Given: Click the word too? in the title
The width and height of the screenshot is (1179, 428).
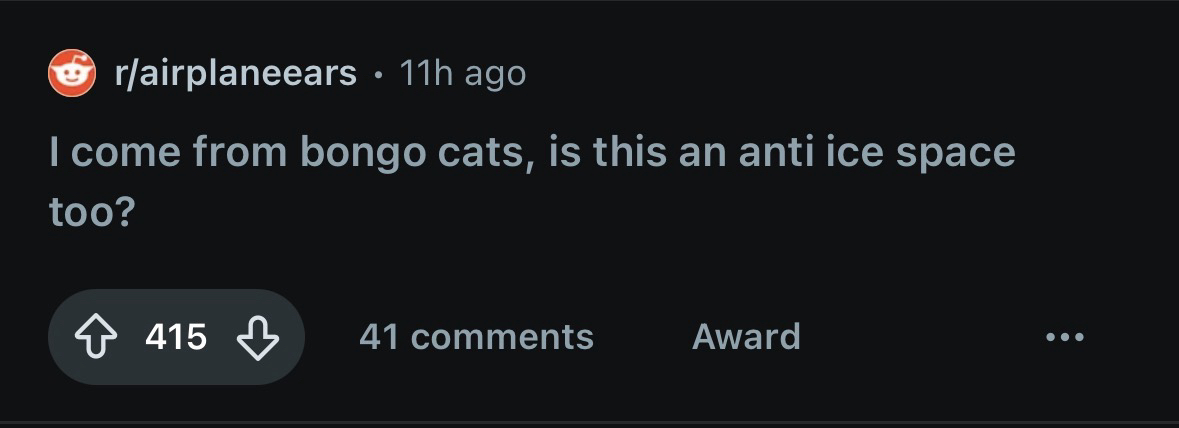Looking at the screenshot, I should 92,214.
